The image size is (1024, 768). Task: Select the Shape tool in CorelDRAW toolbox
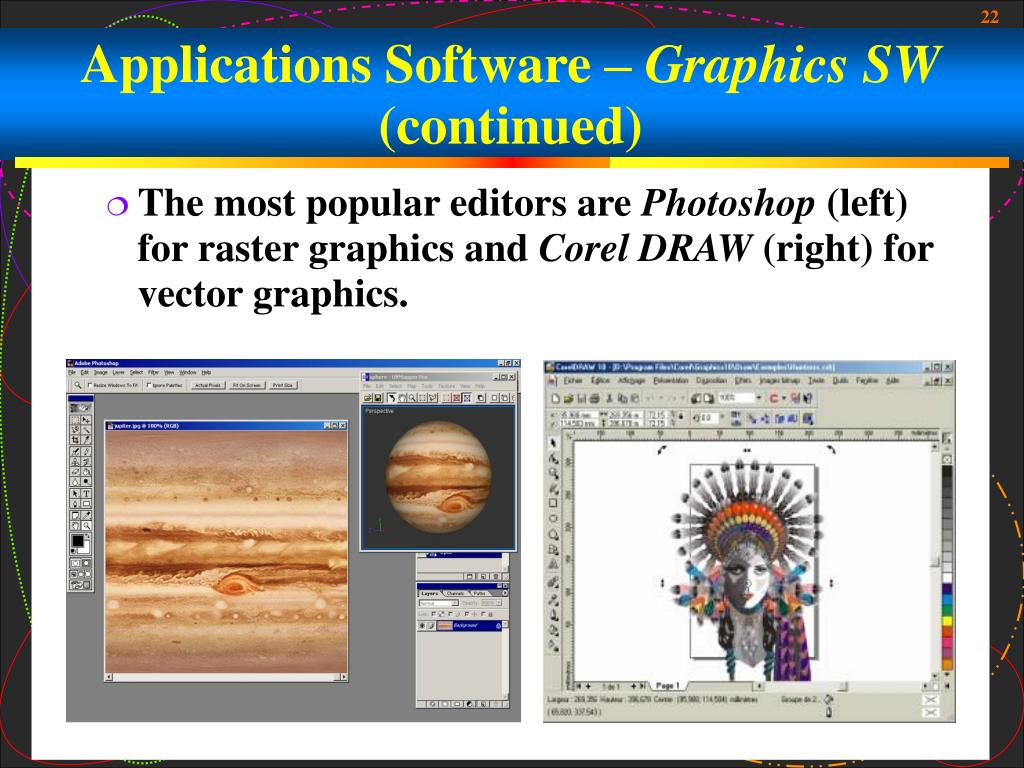[553, 458]
